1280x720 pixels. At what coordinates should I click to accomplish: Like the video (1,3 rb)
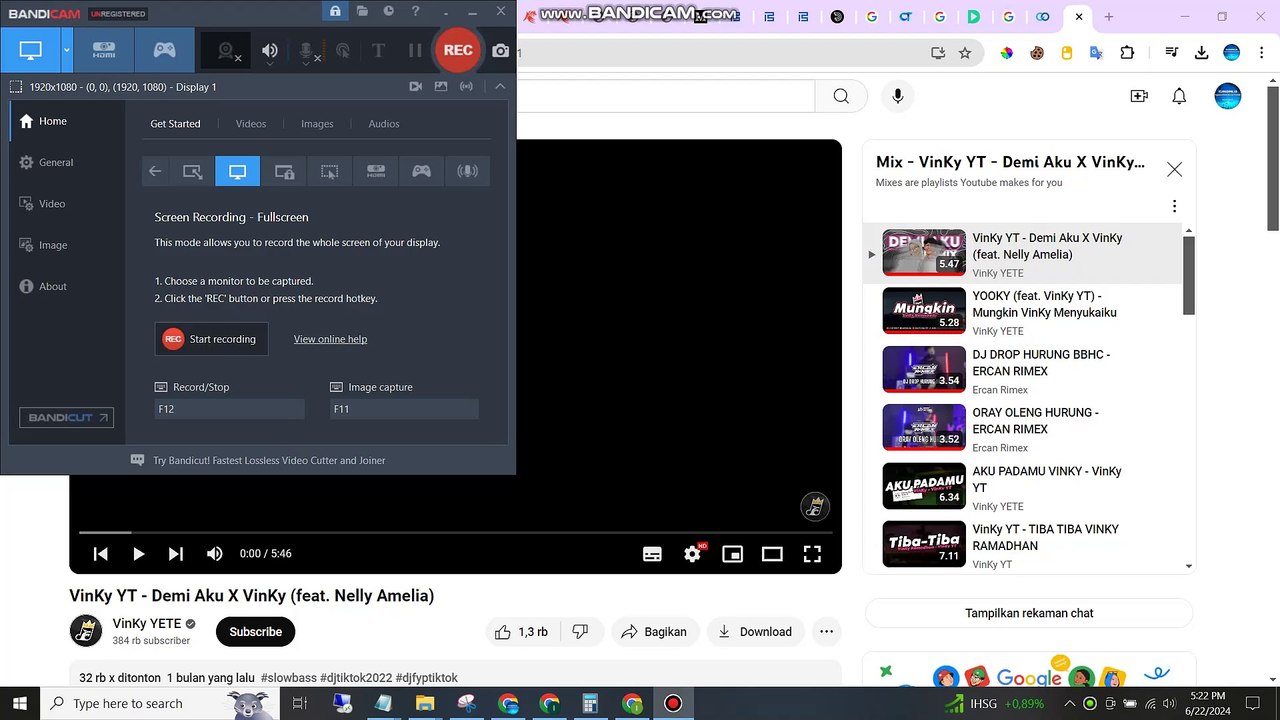coord(521,632)
